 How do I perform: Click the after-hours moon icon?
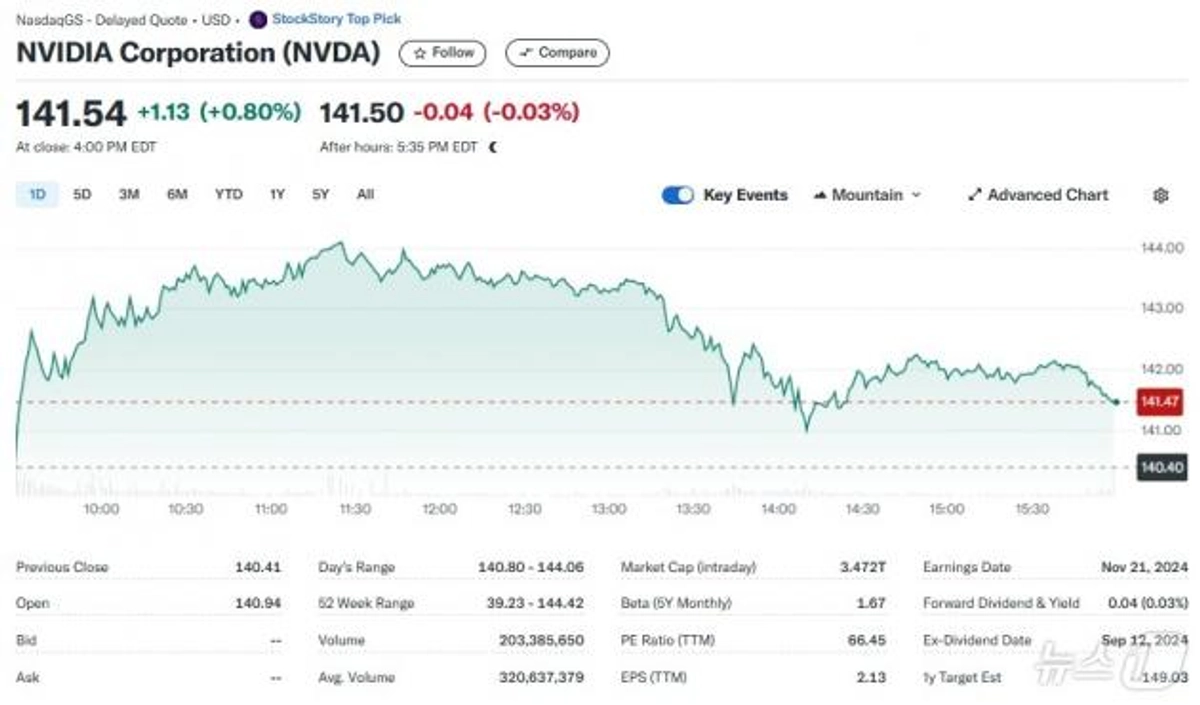point(492,147)
